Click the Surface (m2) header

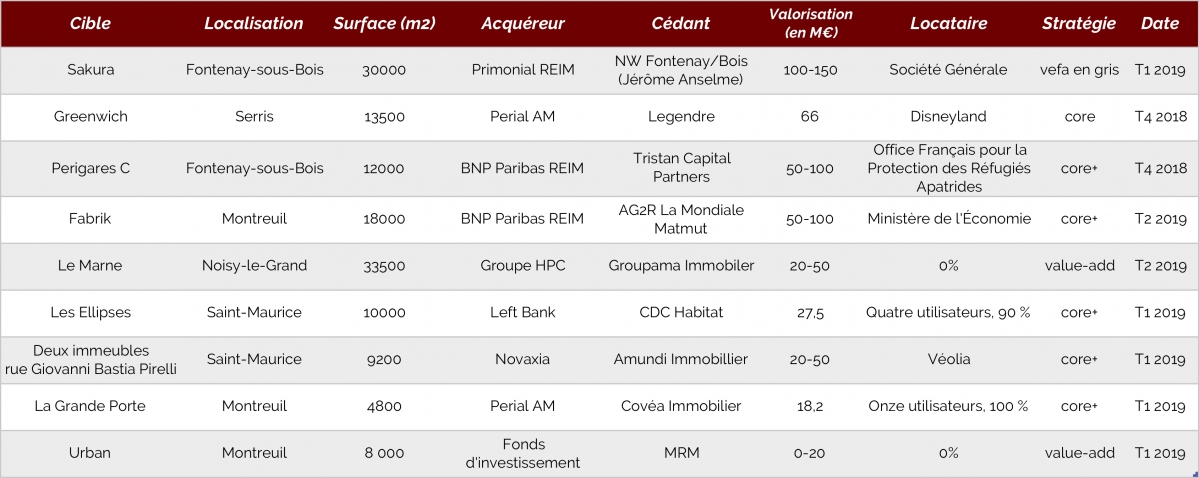[x=384, y=24]
